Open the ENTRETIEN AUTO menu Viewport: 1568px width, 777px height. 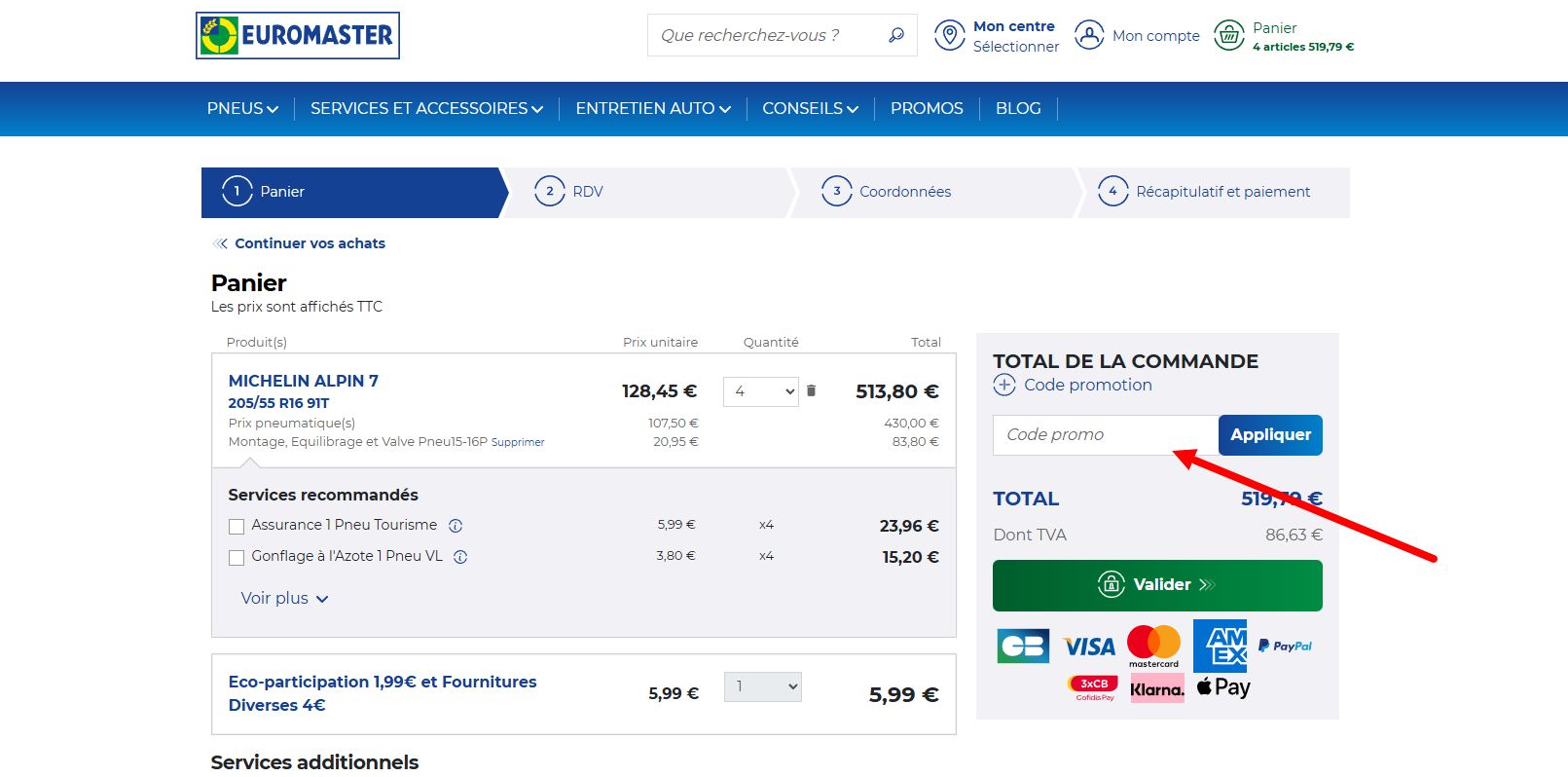click(653, 109)
